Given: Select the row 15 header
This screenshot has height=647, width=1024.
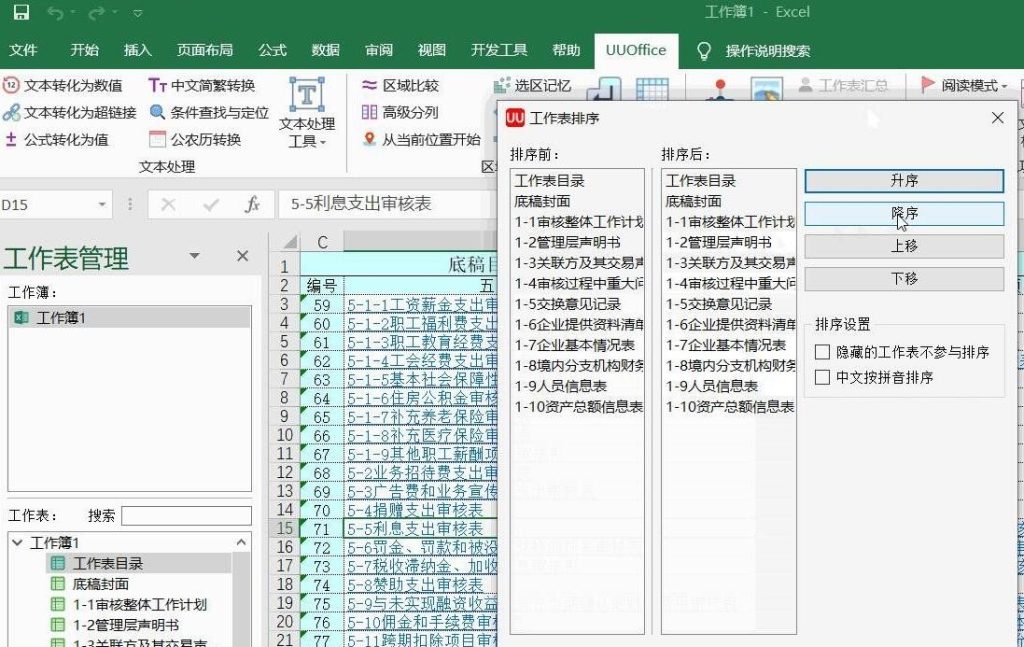Looking at the screenshot, I should (285, 528).
